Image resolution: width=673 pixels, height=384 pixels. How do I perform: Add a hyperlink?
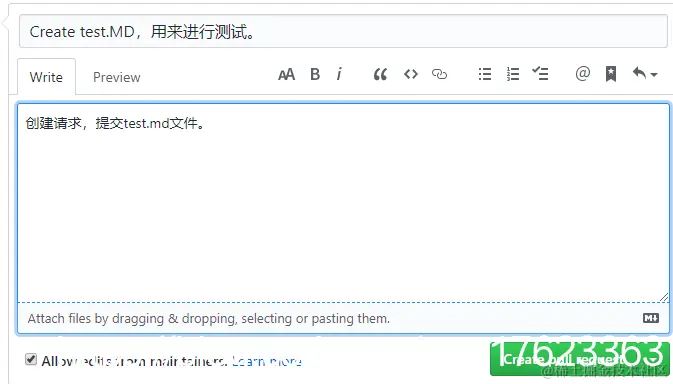439,74
